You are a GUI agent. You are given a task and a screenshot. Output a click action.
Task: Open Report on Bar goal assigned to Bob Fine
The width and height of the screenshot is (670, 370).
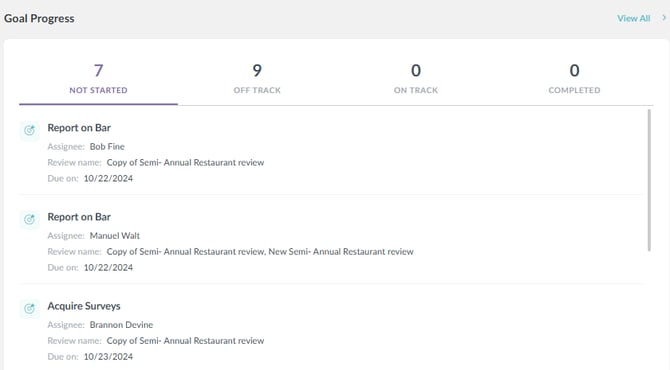79,128
